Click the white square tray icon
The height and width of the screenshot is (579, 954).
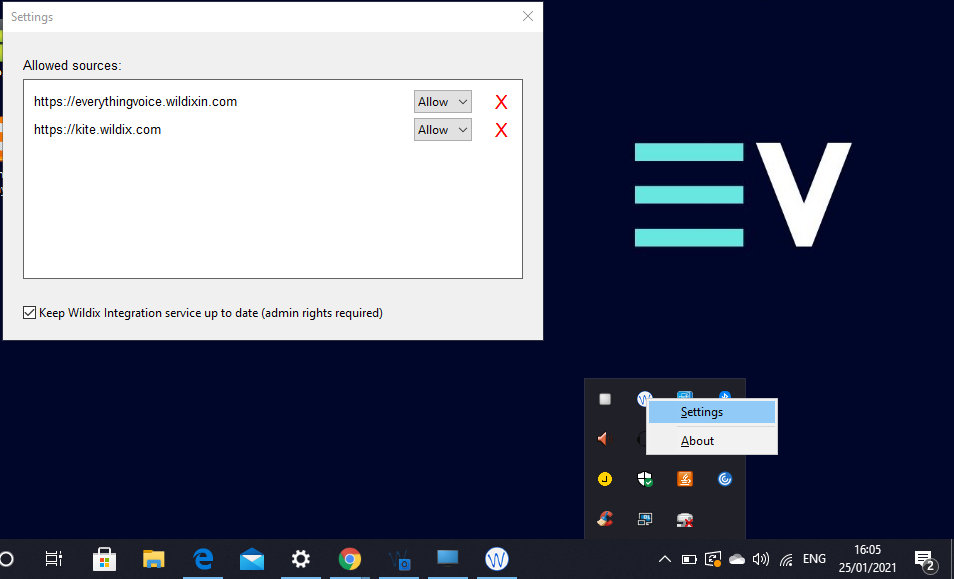pos(605,399)
